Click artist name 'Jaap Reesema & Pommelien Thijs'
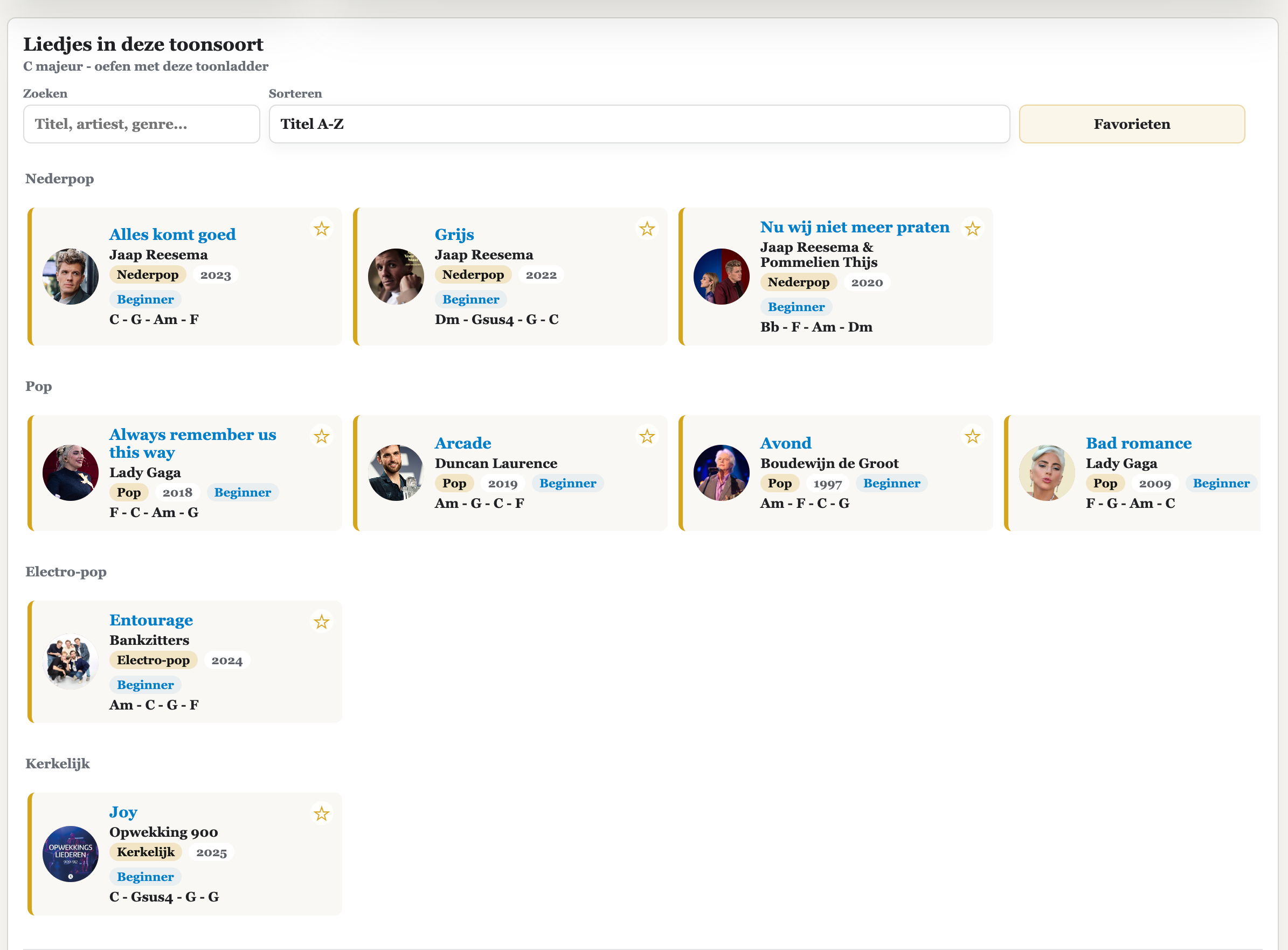 pos(819,254)
